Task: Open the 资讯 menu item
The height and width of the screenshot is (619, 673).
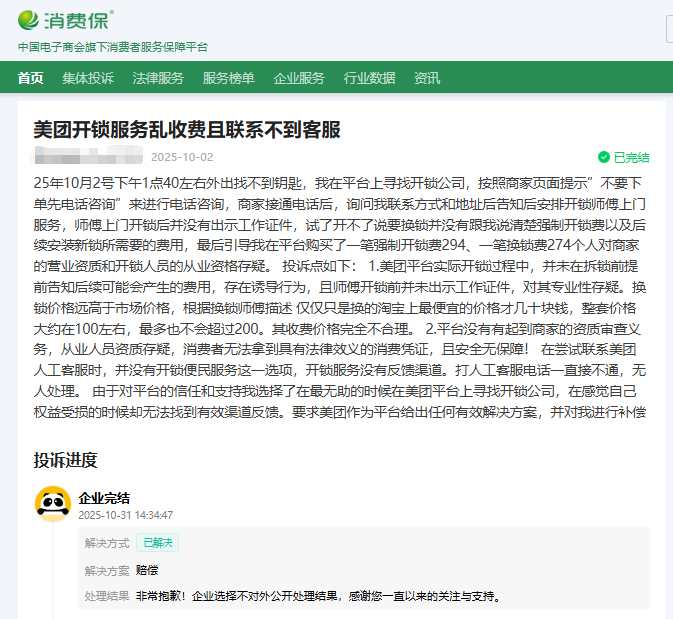Action: click(x=427, y=78)
